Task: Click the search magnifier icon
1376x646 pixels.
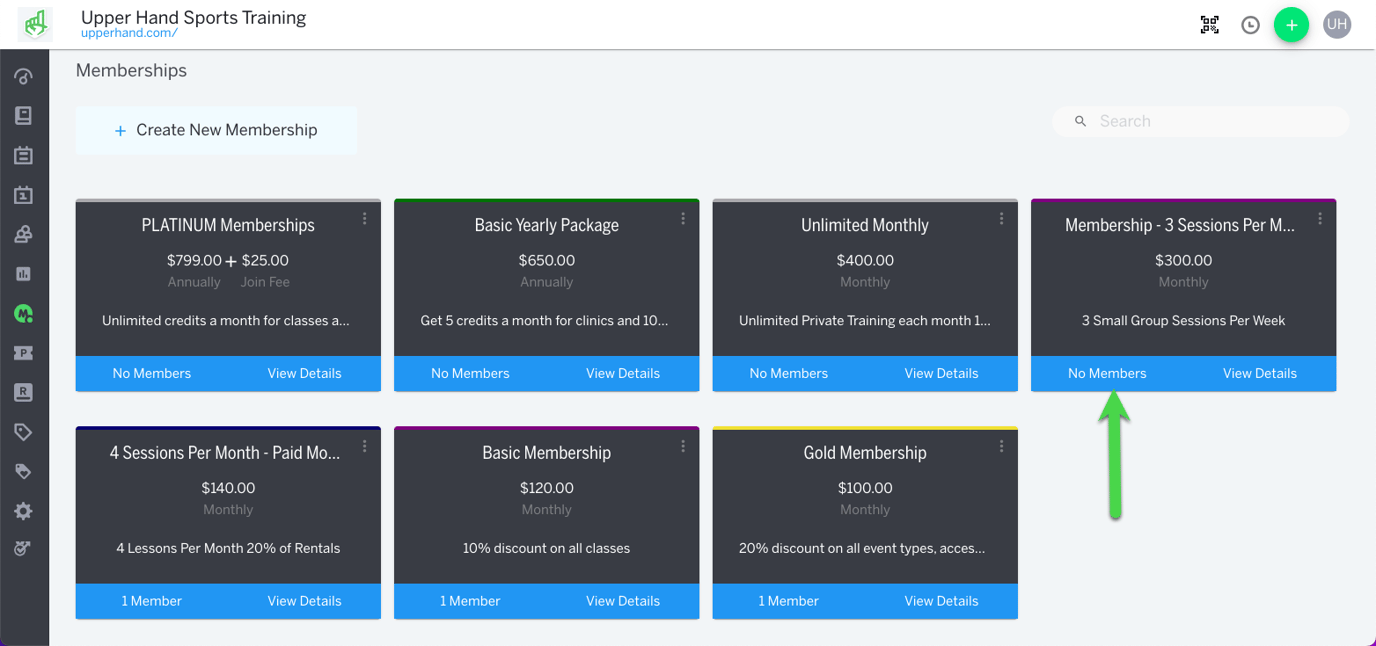Action: [1080, 121]
